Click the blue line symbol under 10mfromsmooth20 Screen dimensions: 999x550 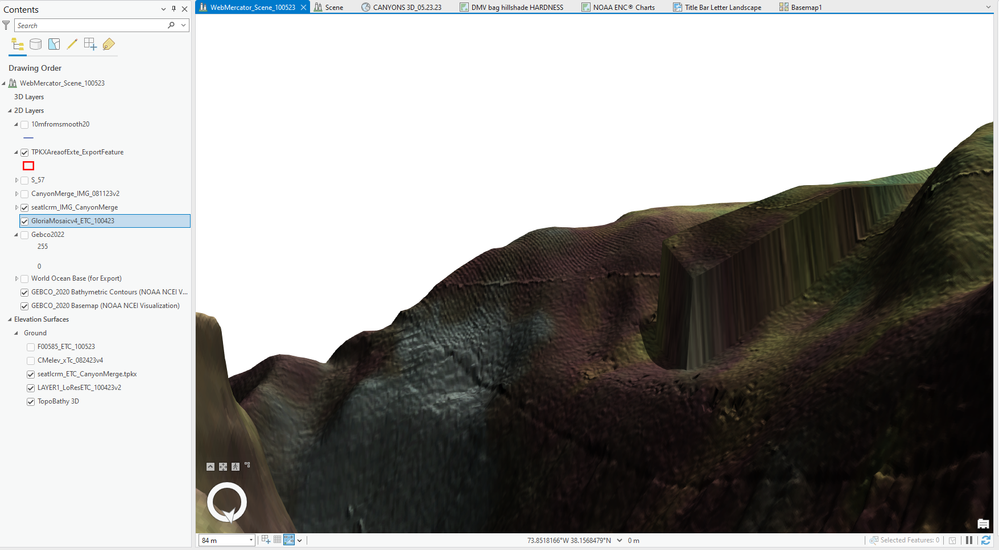tap(28, 138)
